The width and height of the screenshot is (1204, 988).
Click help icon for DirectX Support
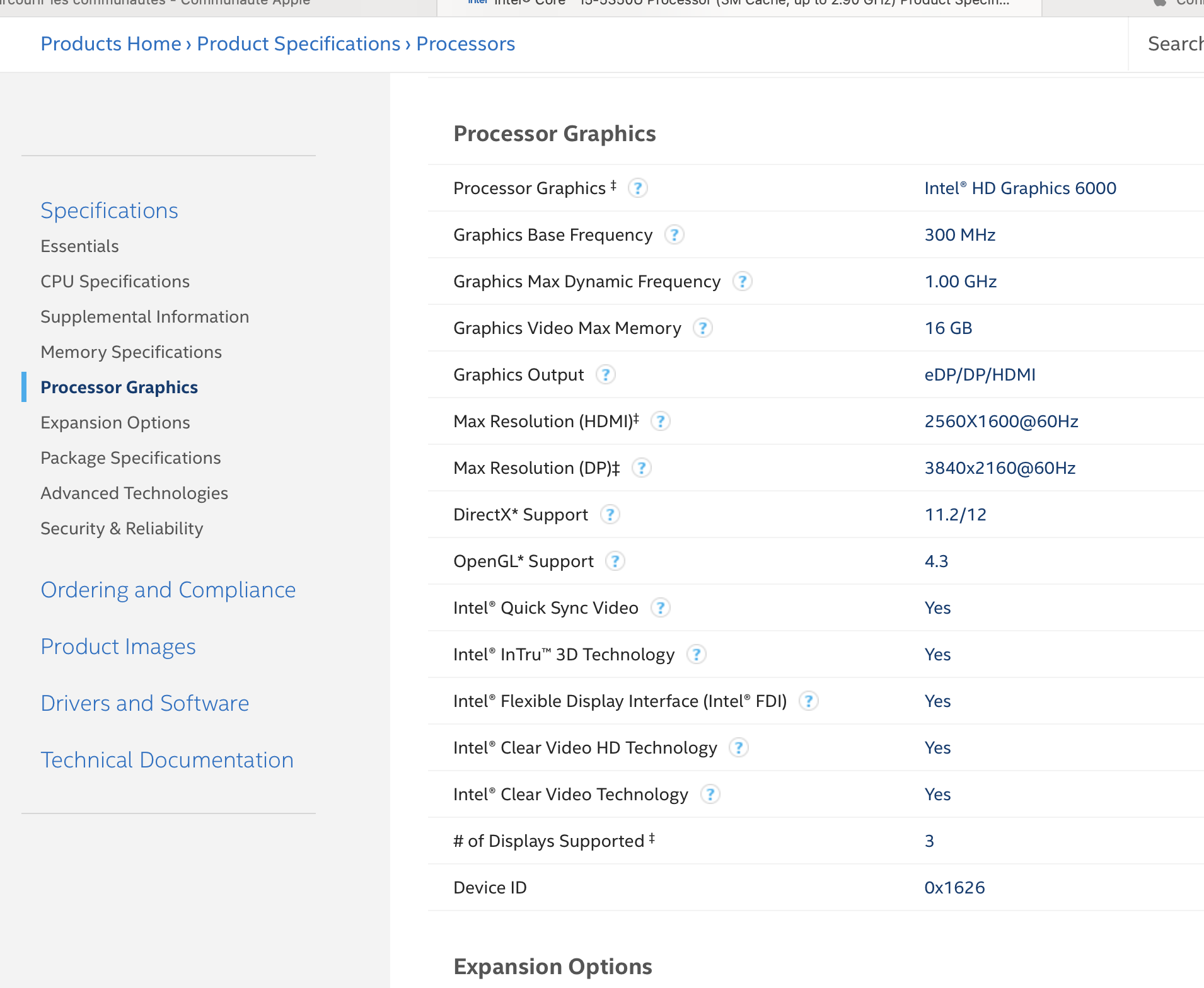pyautogui.click(x=609, y=515)
